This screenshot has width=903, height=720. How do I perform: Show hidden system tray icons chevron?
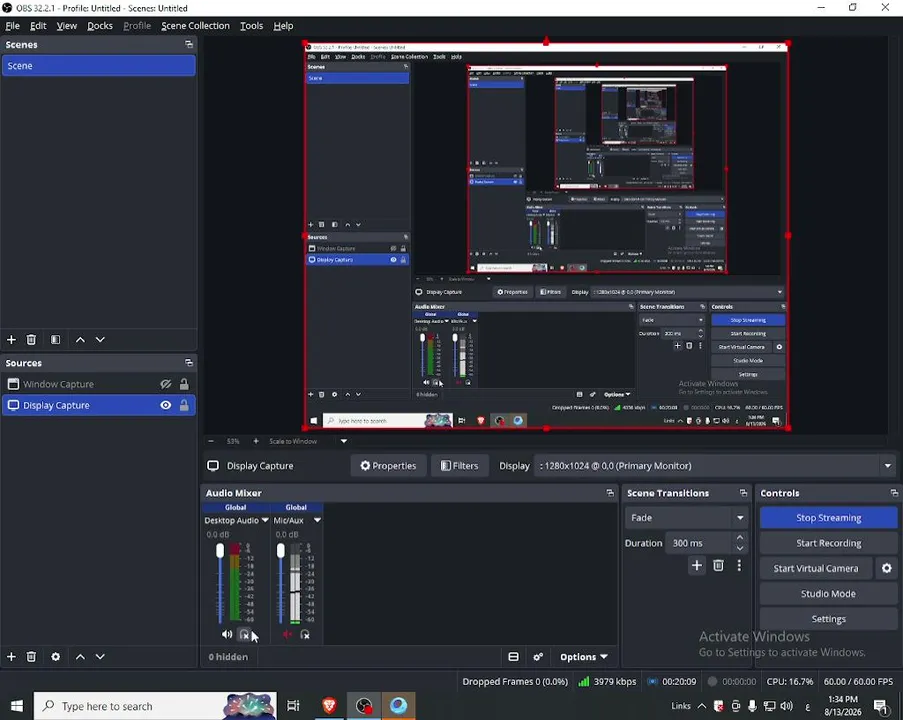[x=702, y=706]
